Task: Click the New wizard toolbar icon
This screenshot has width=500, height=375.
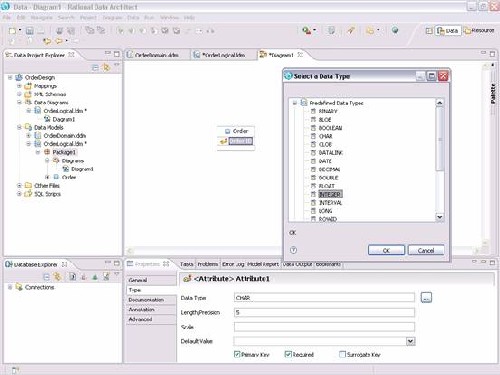Action: pyautogui.click(x=13, y=31)
